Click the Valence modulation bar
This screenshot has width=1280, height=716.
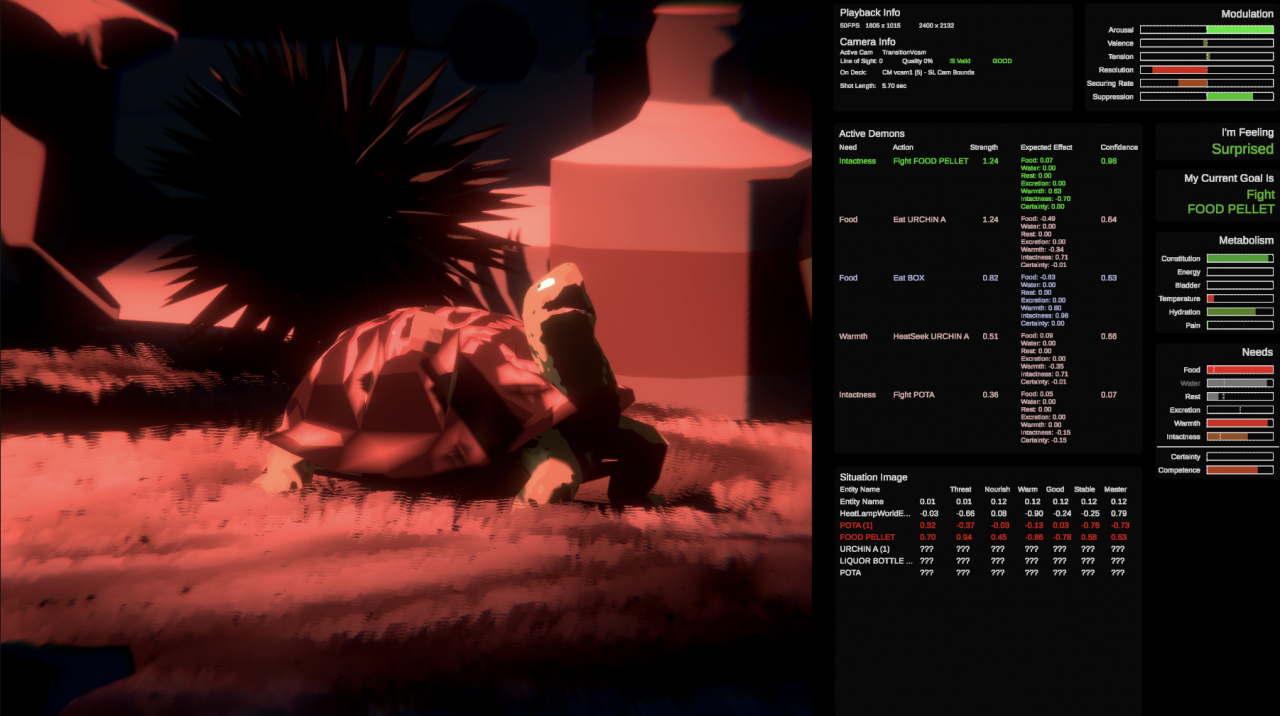1206,43
